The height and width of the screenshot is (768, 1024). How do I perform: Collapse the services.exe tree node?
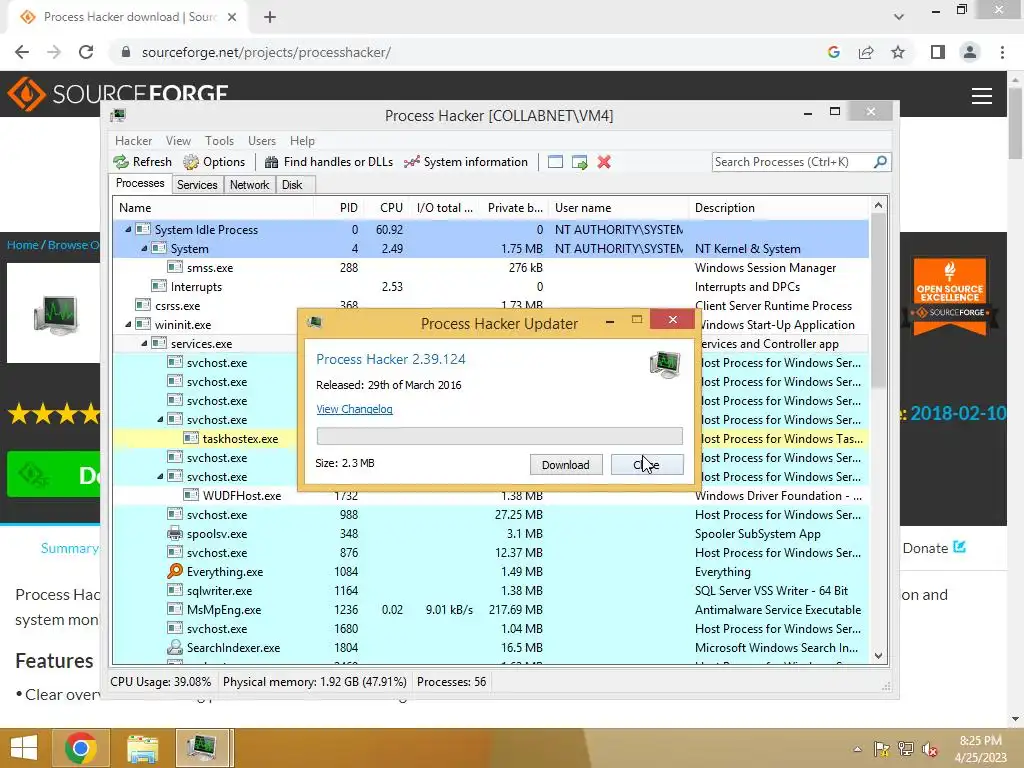point(144,343)
